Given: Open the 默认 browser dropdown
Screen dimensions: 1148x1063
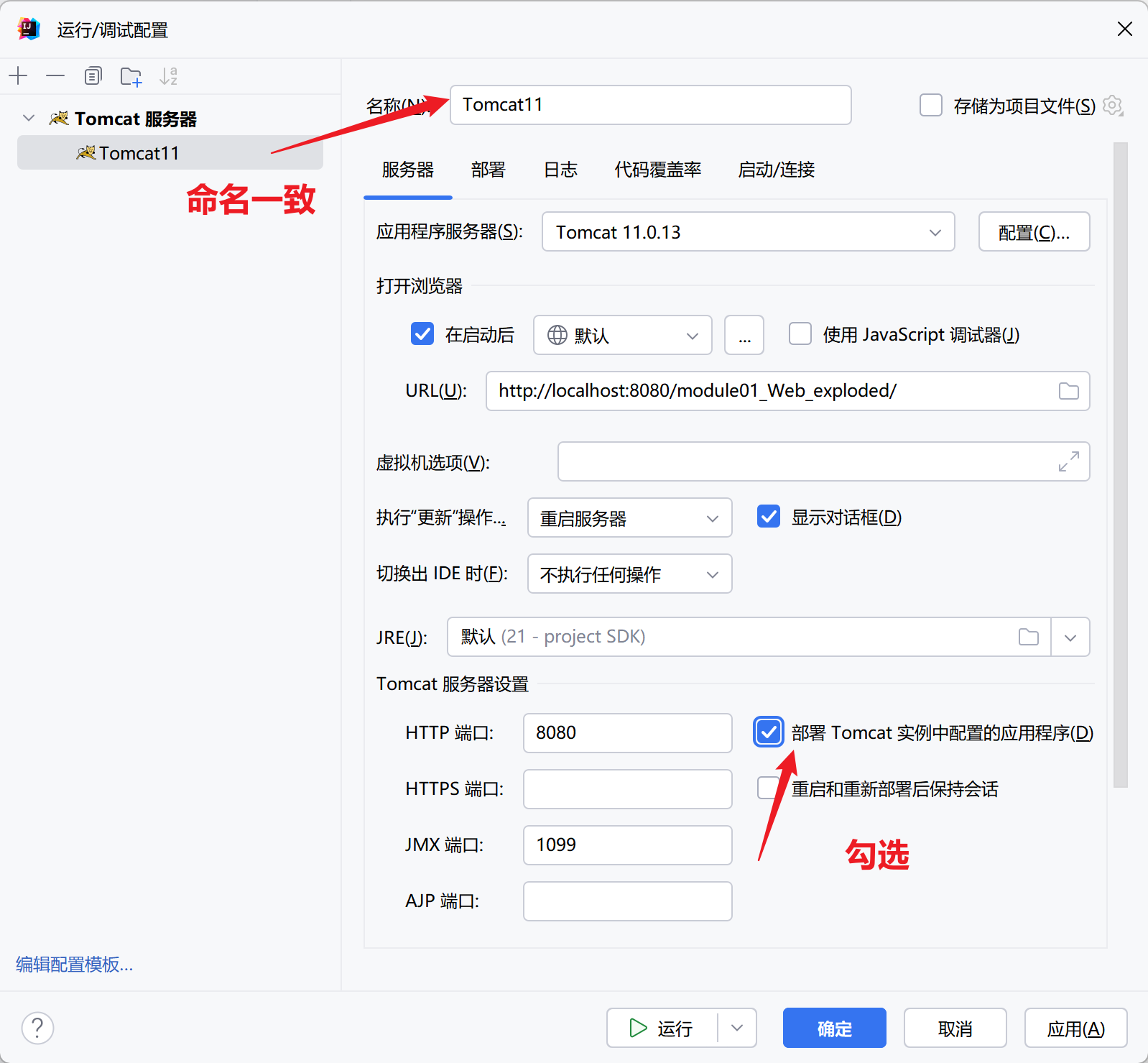Looking at the screenshot, I should click(622, 335).
